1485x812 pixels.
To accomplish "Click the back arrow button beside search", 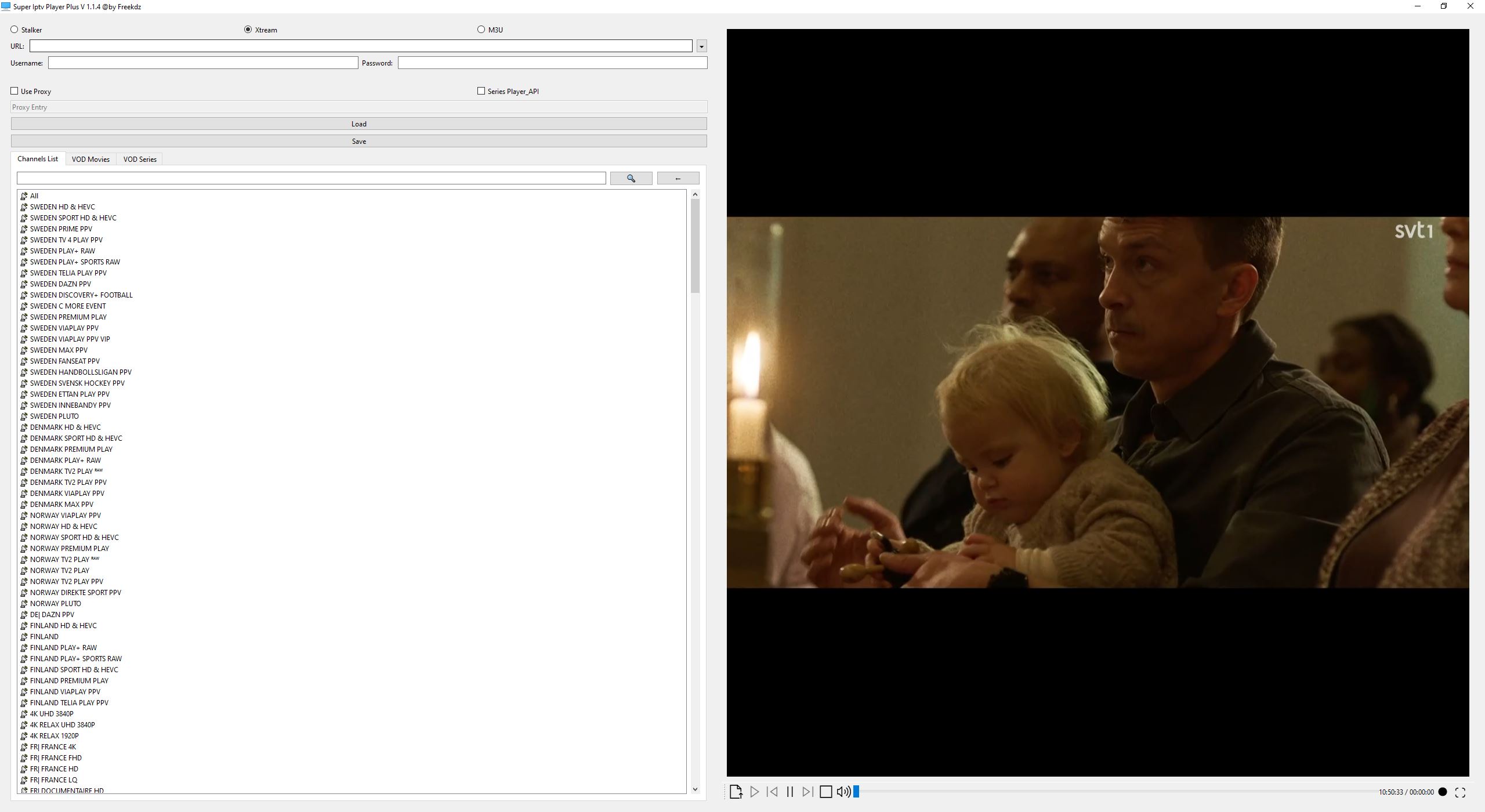I will tap(678, 179).
